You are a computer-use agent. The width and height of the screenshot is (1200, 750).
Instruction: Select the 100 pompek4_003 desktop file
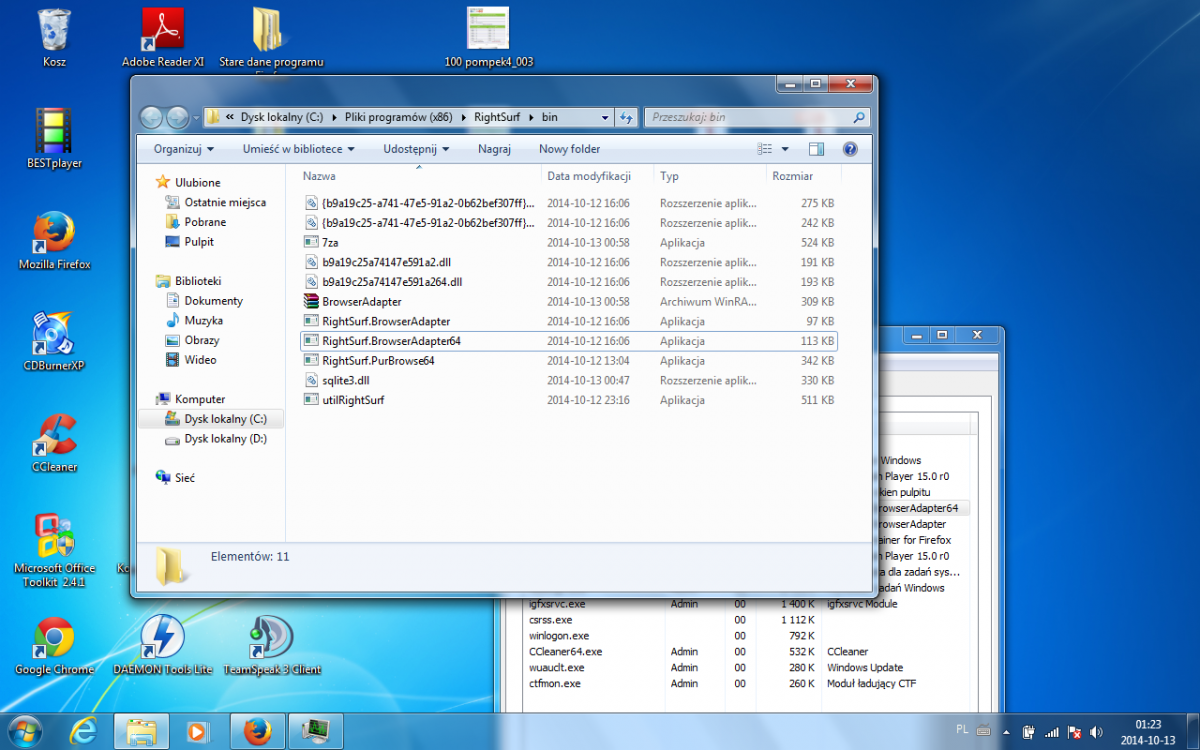point(488,38)
